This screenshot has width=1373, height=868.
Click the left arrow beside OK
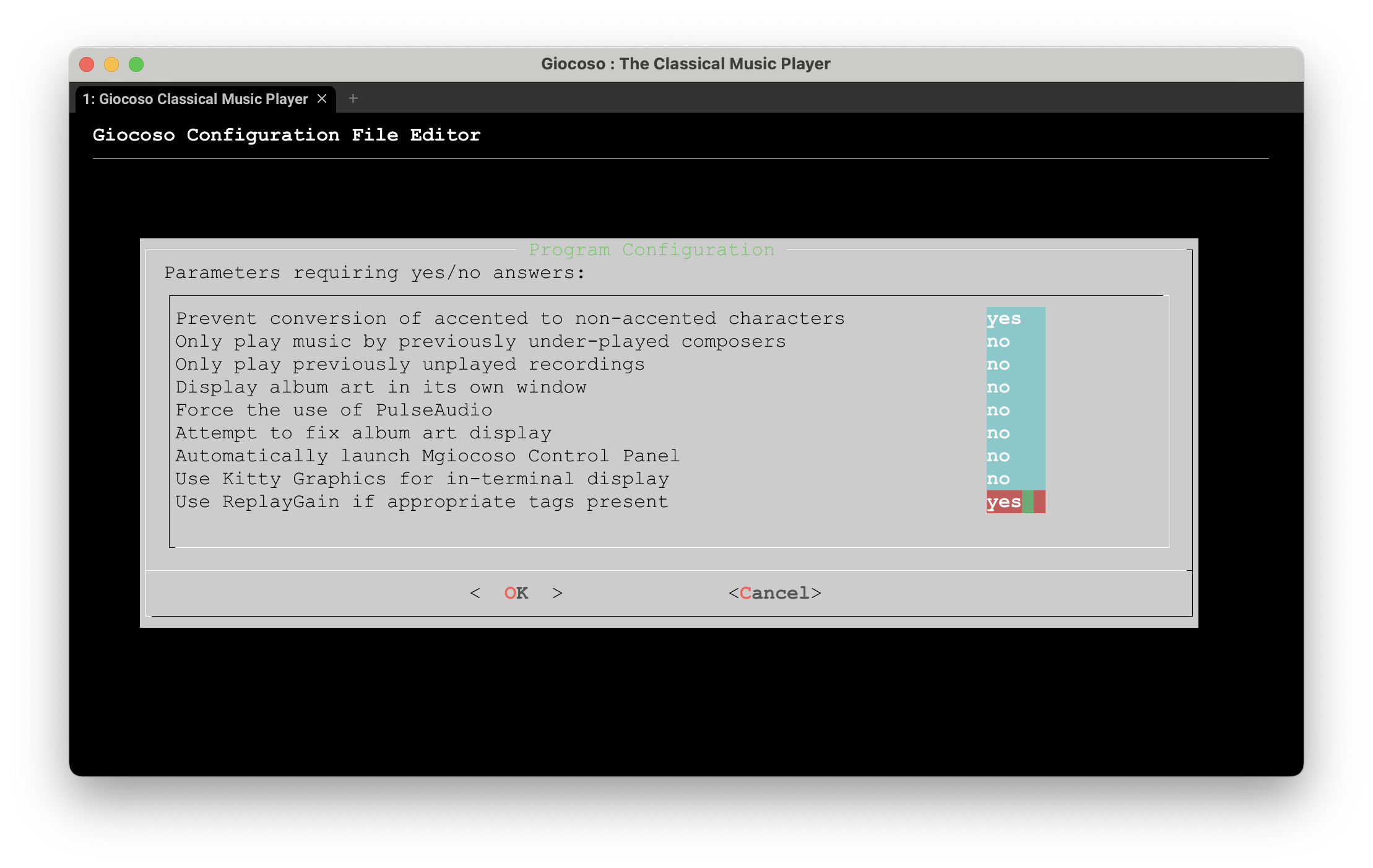(476, 592)
